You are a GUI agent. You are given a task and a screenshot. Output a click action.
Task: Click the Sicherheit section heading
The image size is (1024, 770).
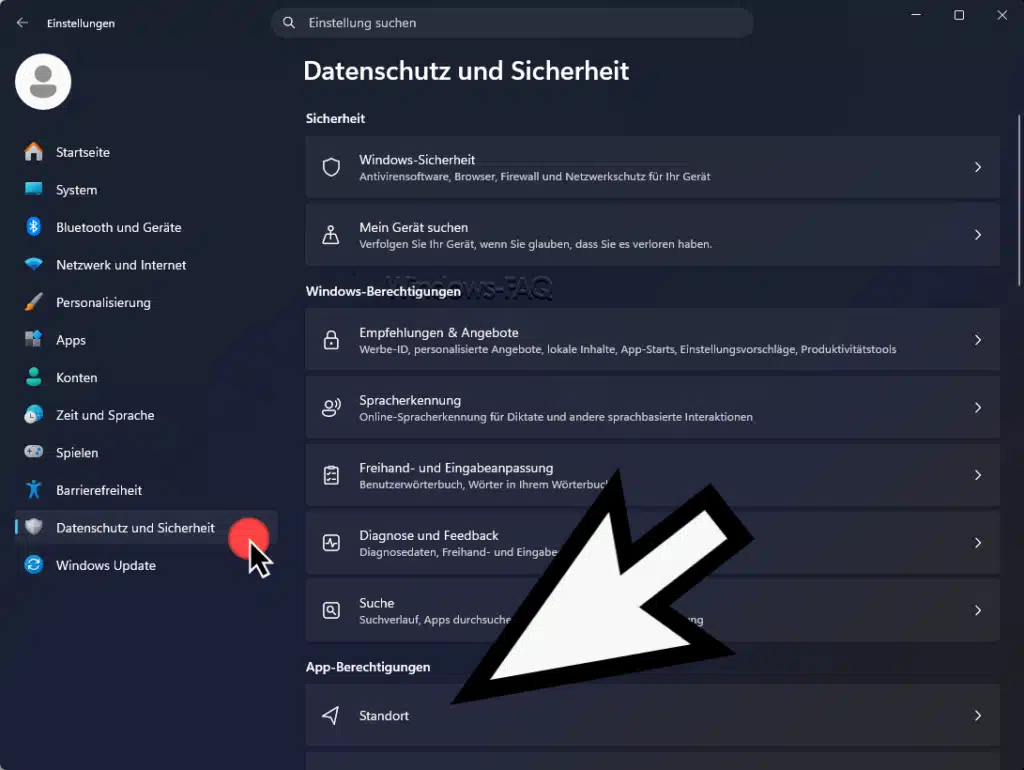(335, 118)
